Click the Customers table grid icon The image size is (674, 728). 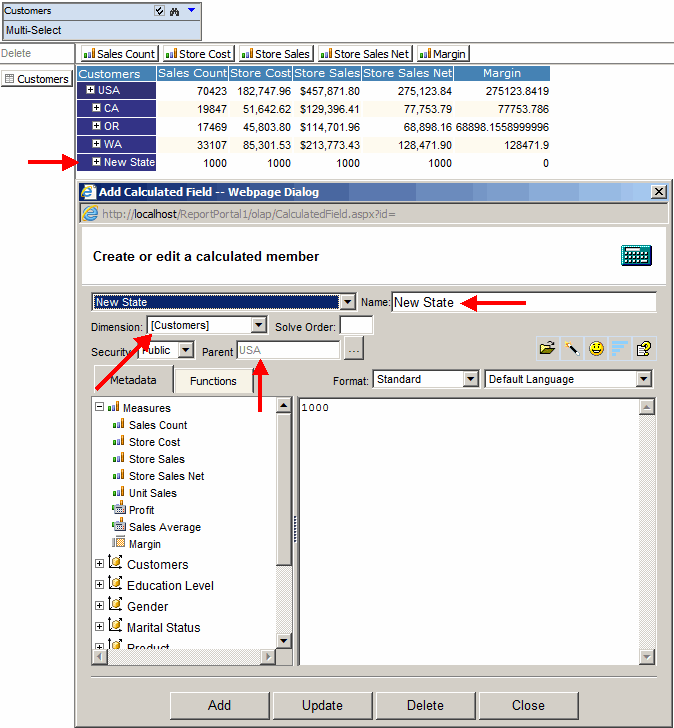coord(9,78)
